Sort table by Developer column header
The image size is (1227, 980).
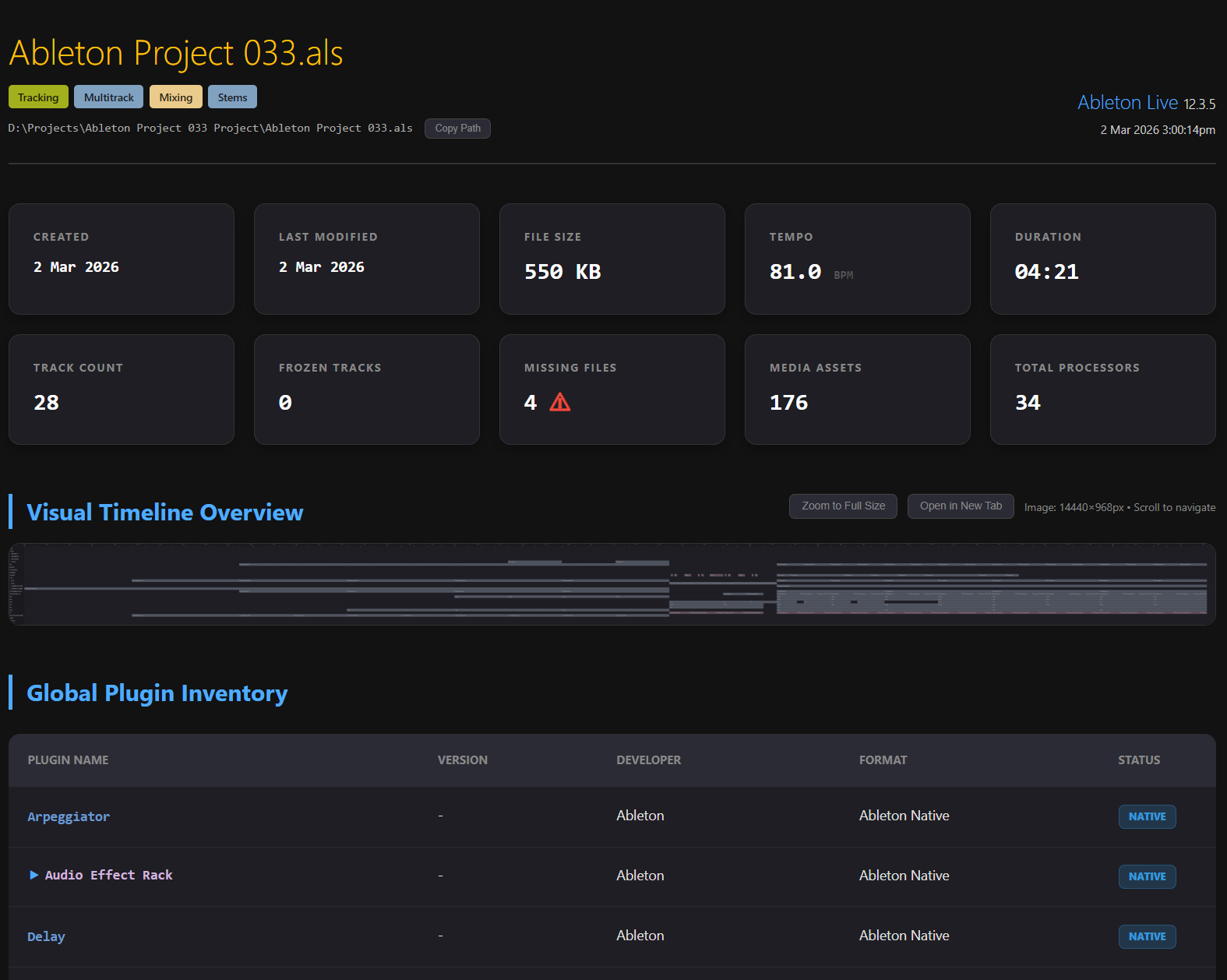(x=648, y=760)
